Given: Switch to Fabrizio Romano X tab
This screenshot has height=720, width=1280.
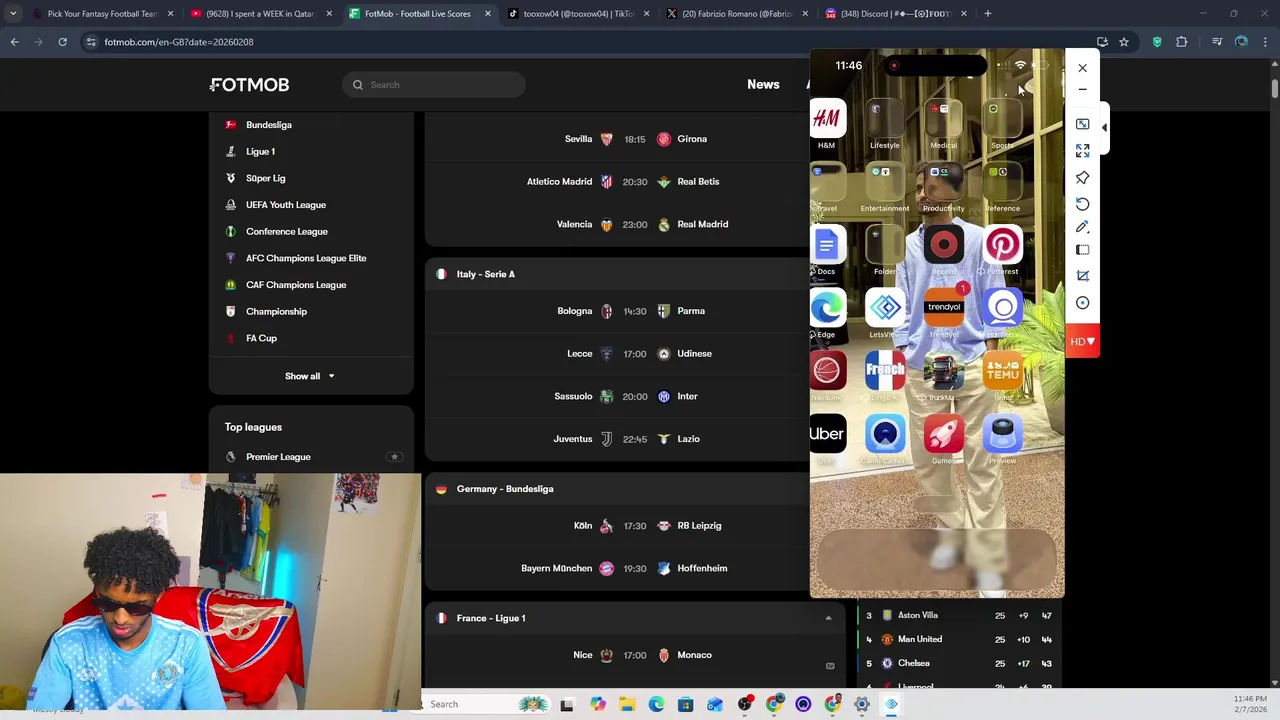Looking at the screenshot, I should click(x=736, y=14).
